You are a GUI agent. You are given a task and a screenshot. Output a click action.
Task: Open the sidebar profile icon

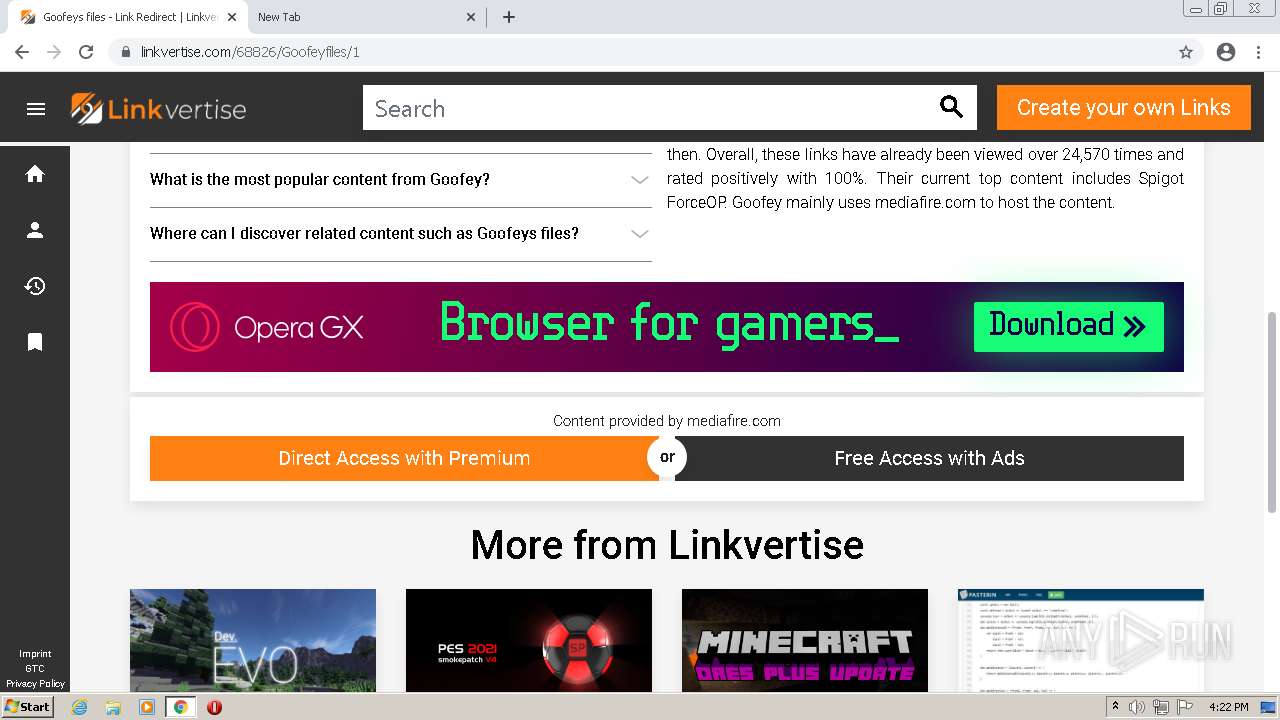(x=35, y=230)
